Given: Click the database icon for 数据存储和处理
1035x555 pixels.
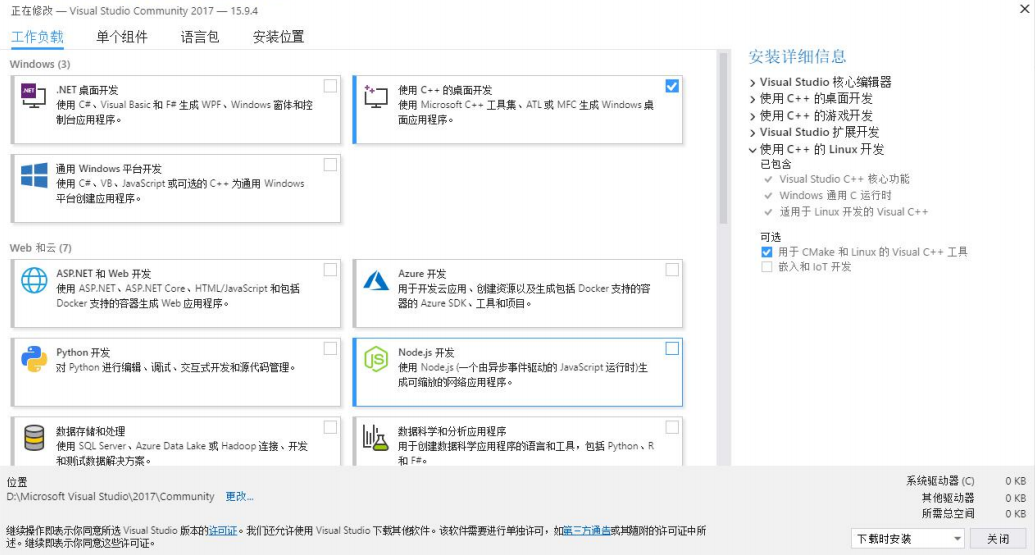Looking at the screenshot, I should click(x=34, y=438).
